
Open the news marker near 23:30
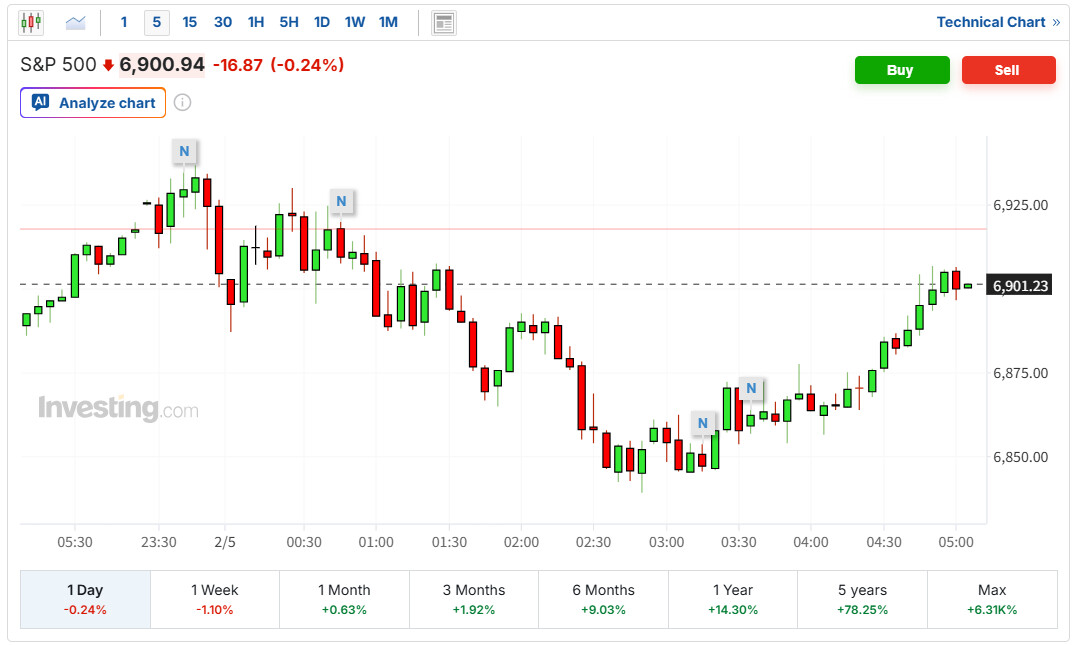point(183,152)
